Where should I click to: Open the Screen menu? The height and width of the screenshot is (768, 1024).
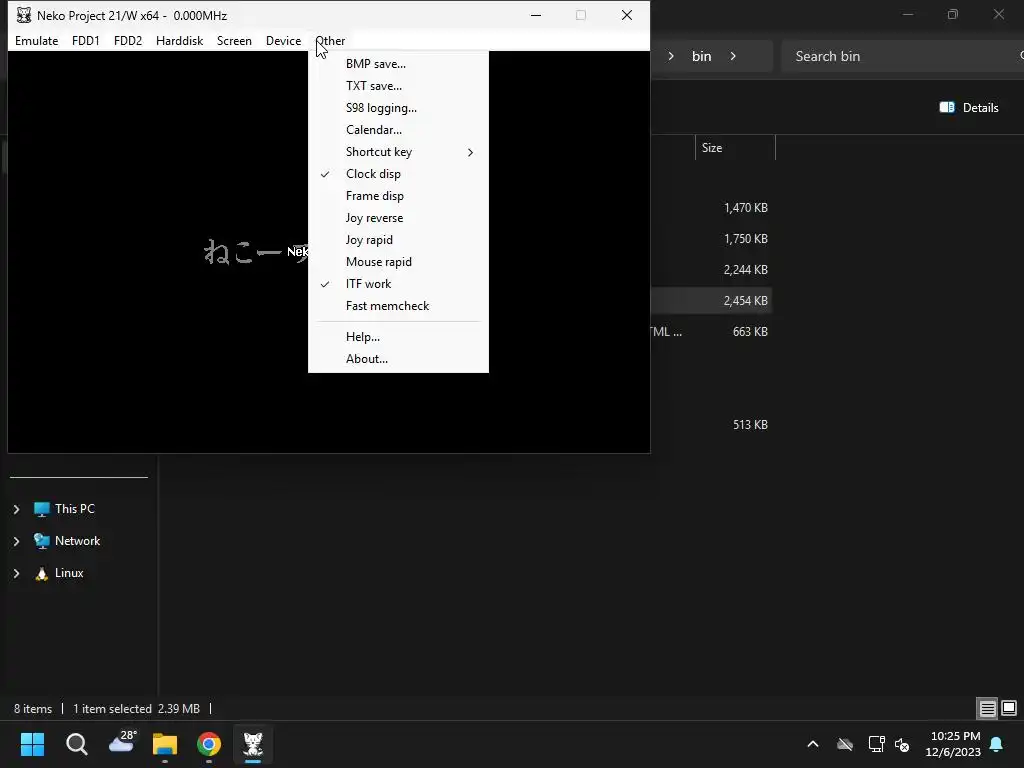(x=234, y=40)
